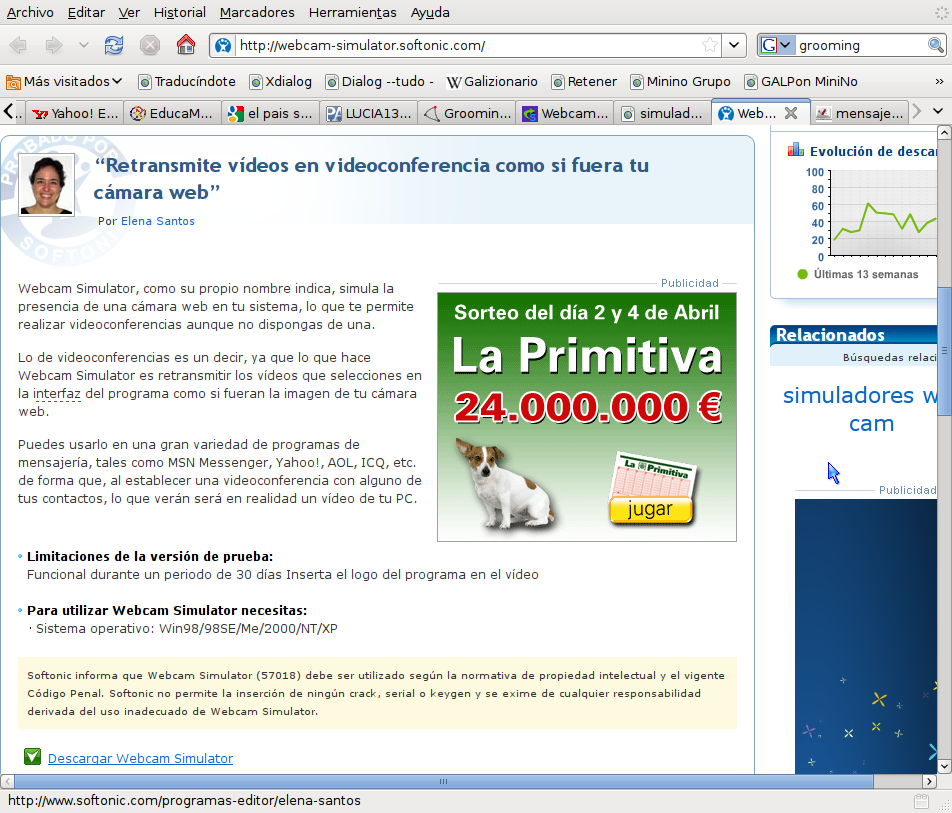Open the back/forward history dropdown arrow
952x813 pixels.
84,46
